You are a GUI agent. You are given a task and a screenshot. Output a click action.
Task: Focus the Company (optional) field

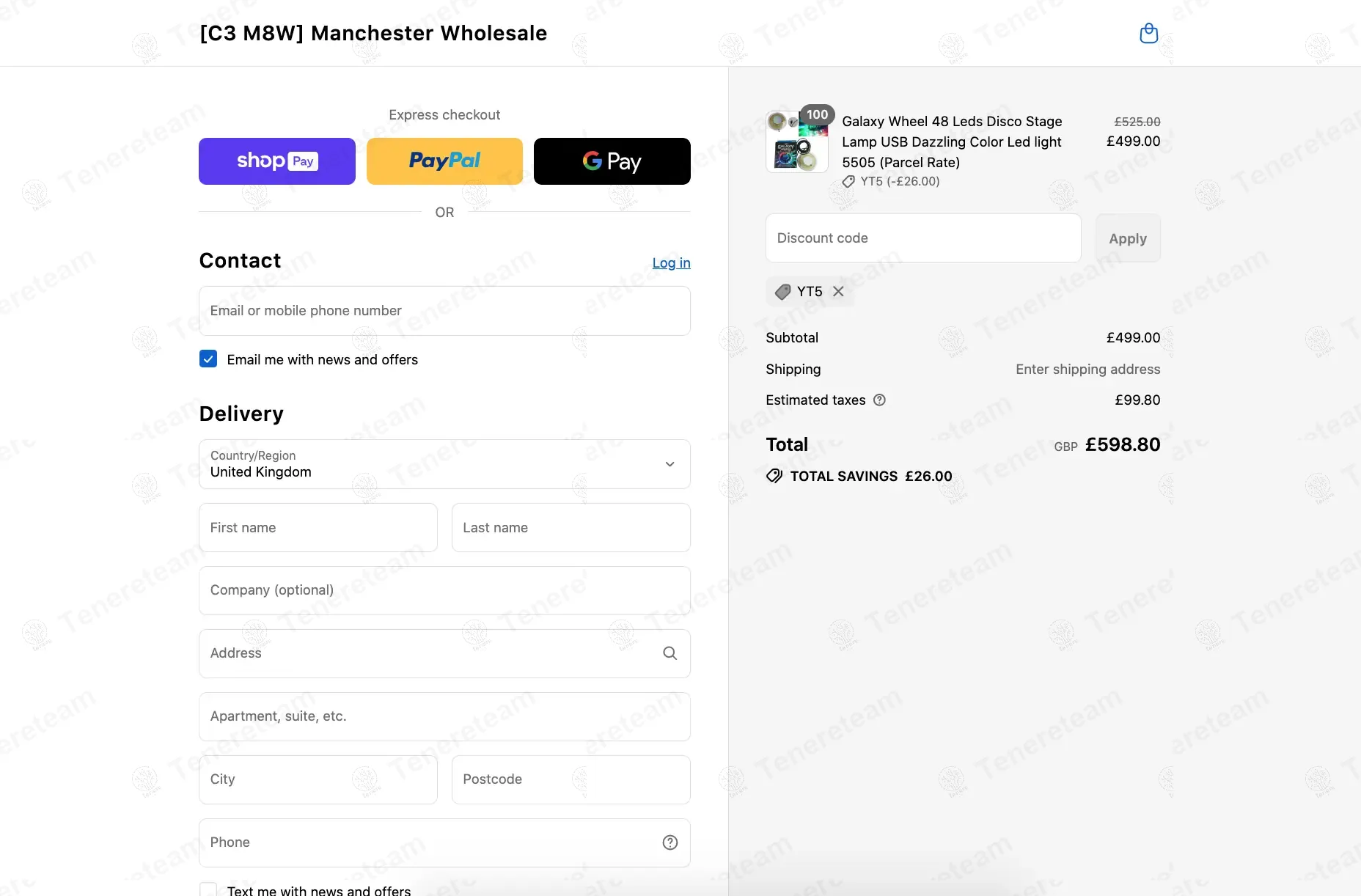click(x=444, y=590)
